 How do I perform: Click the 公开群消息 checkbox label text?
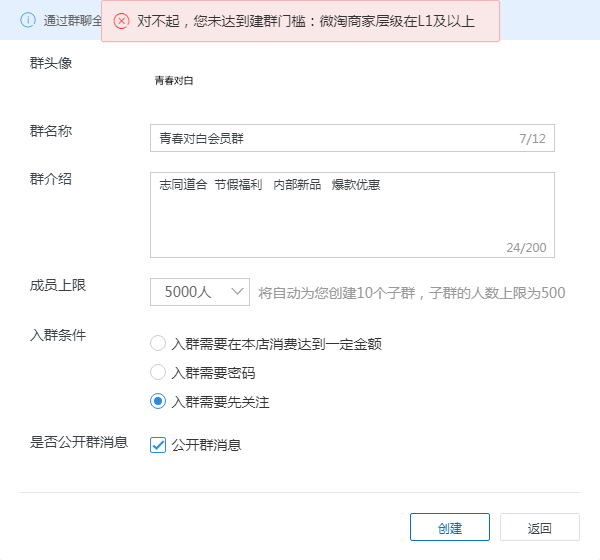207,445
